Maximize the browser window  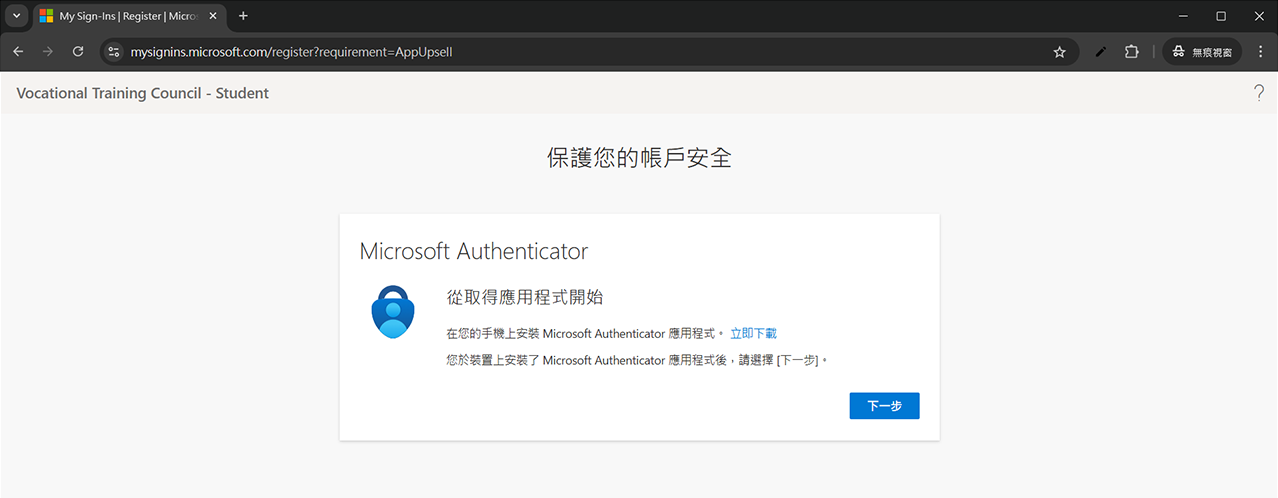coord(1221,16)
